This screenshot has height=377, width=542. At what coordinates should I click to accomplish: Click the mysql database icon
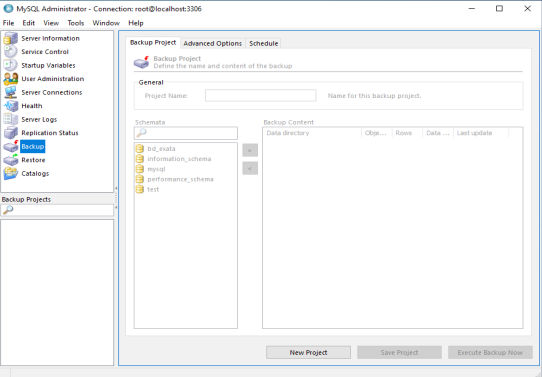(140, 169)
